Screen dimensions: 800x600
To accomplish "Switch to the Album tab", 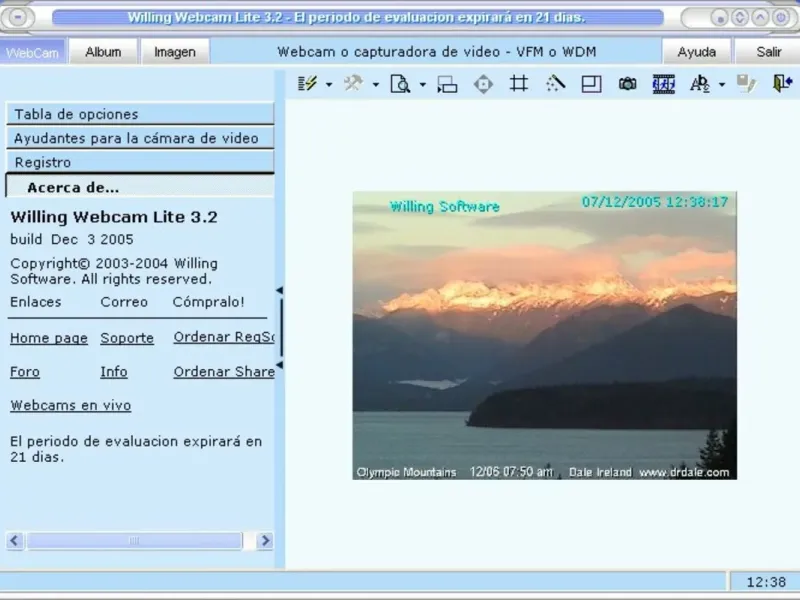I will [x=103, y=52].
